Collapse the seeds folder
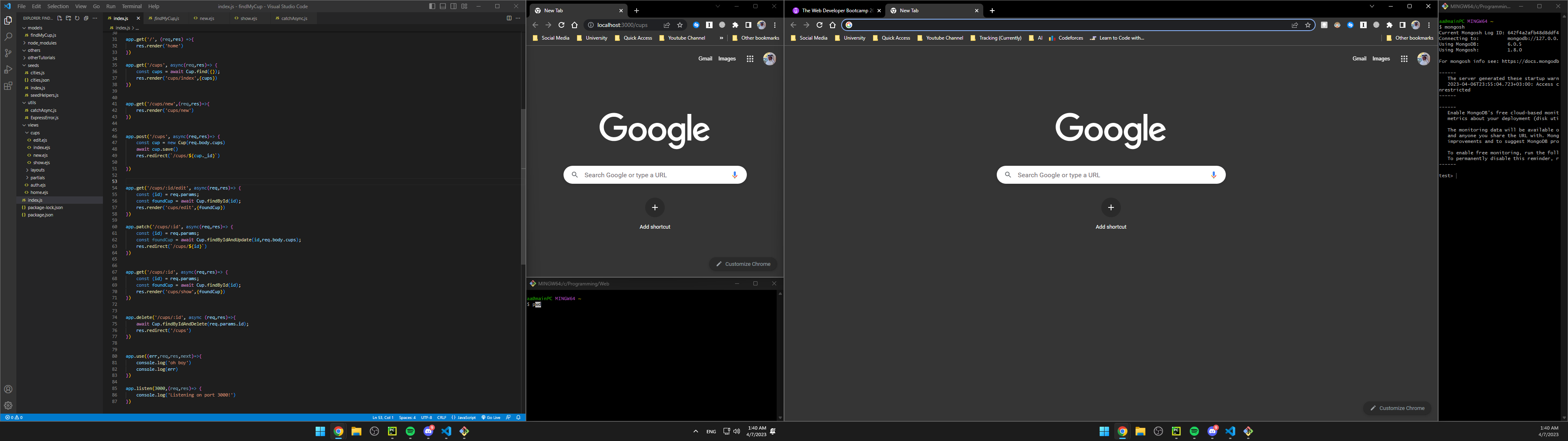1568x441 pixels. (x=33, y=65)
